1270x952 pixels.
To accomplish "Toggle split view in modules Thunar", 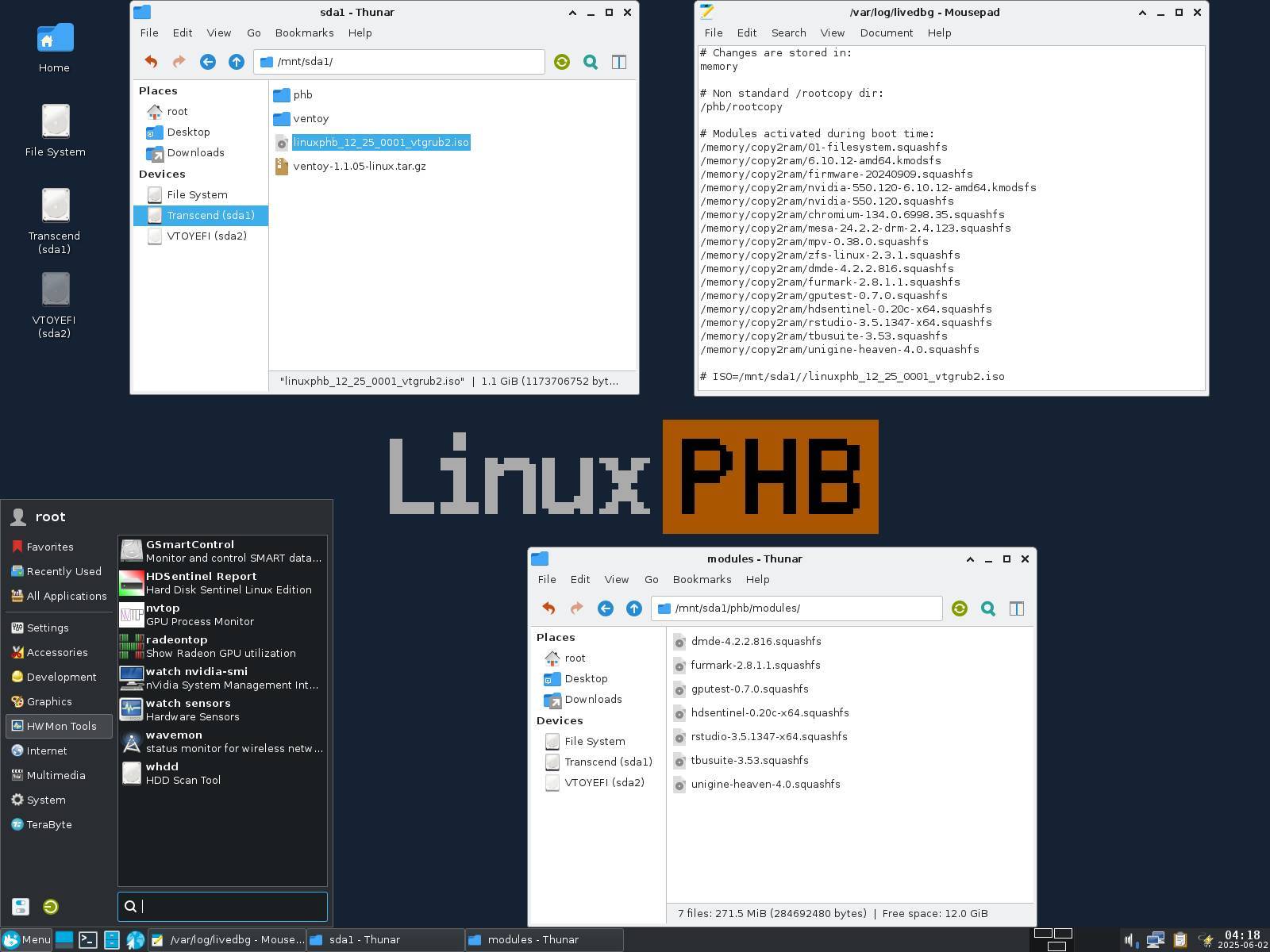I will tap(1017, 608).
